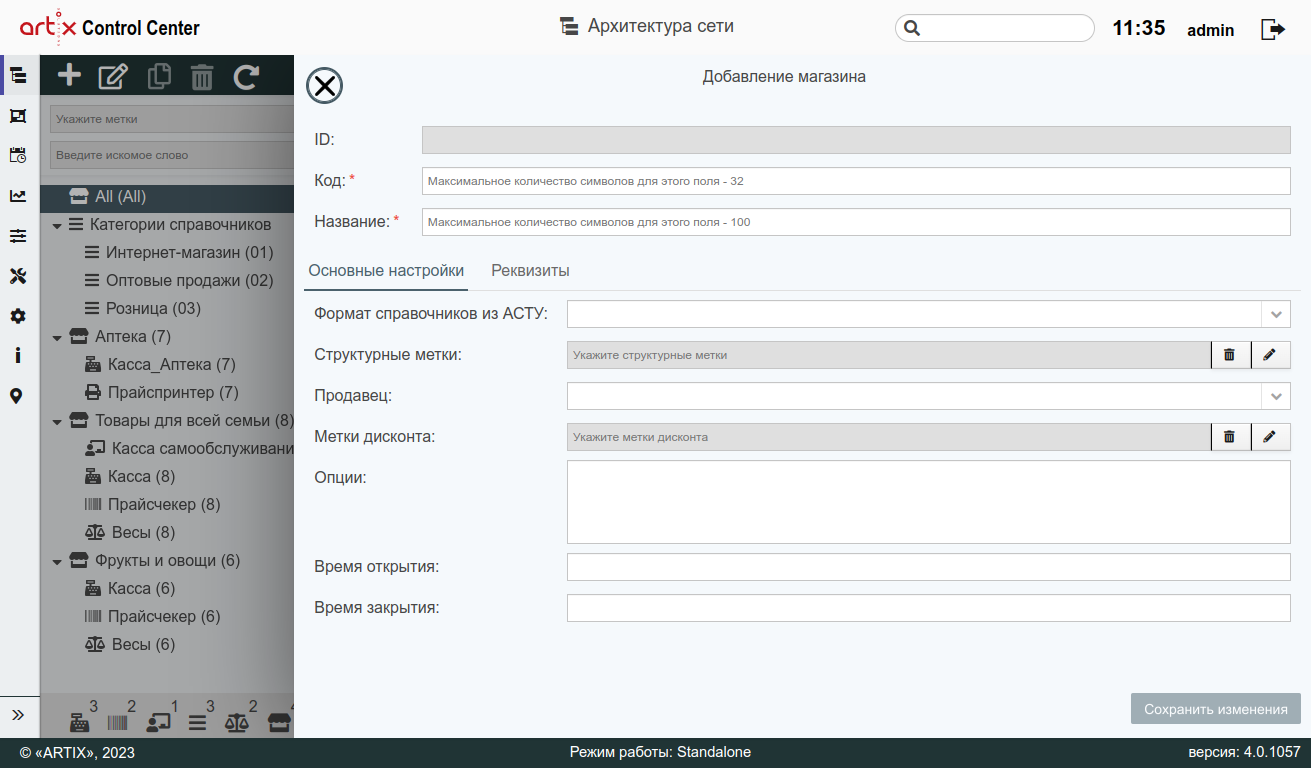Image resolution: width=1311 pixels, height=768 pixels.
Task: Click the admin user name
Action: pos(1210,30)
